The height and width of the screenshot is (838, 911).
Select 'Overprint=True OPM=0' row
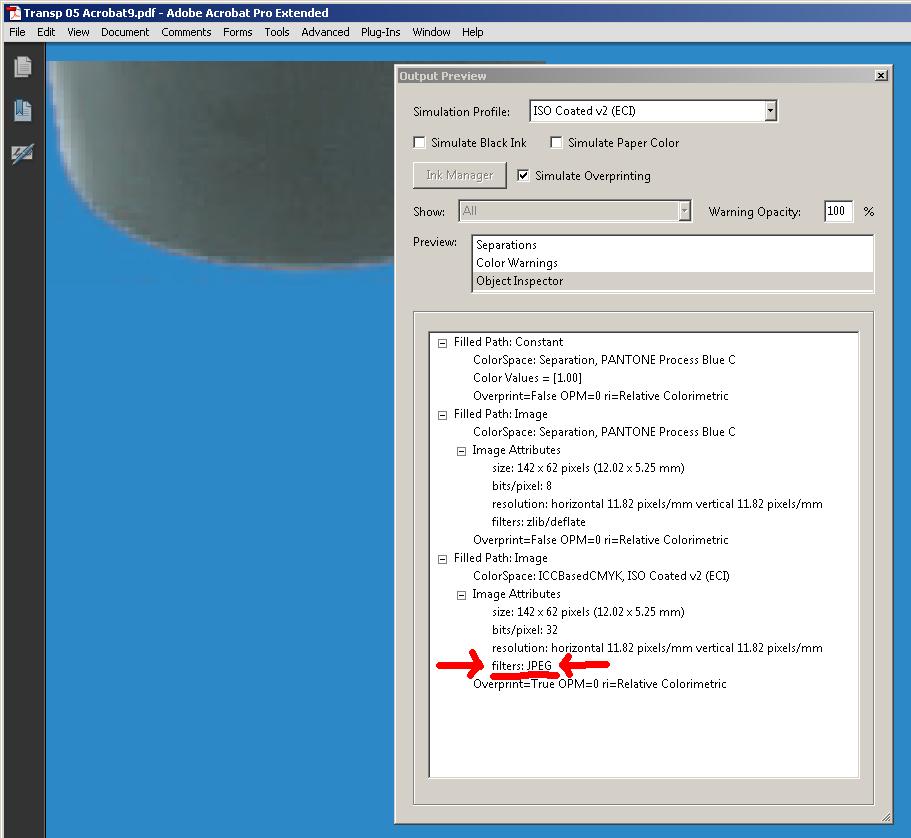pos(599,684)
